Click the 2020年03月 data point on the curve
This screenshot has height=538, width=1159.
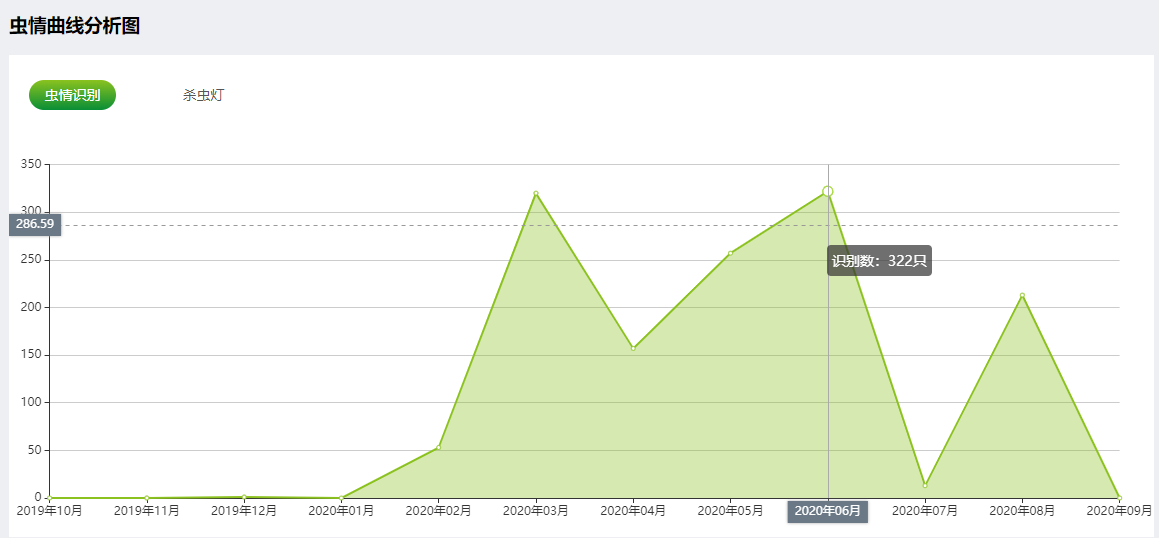tap(536, 193)
